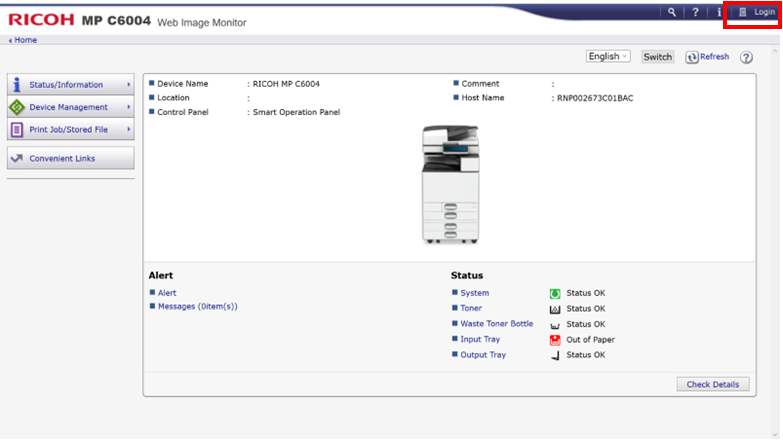Click the Device Management green diamond icon
Viewport: 783px width, 440px height.
tap(17, 107)
